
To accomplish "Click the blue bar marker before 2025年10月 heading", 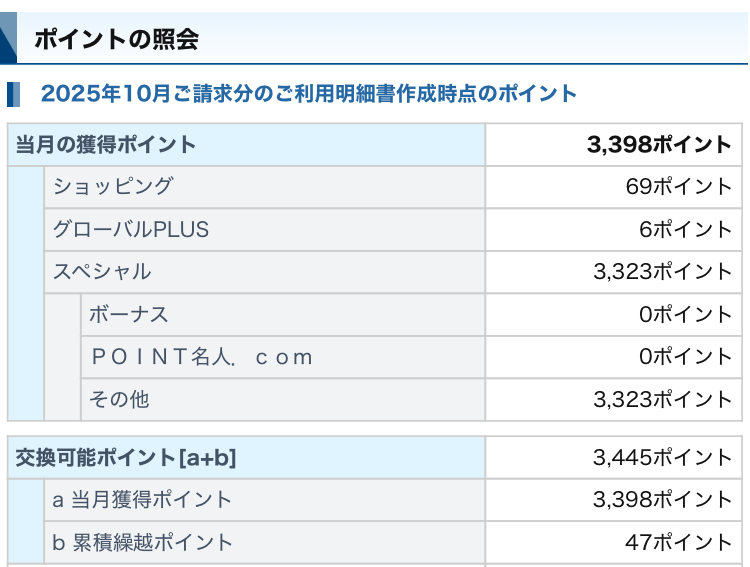I will coord(13,94).
